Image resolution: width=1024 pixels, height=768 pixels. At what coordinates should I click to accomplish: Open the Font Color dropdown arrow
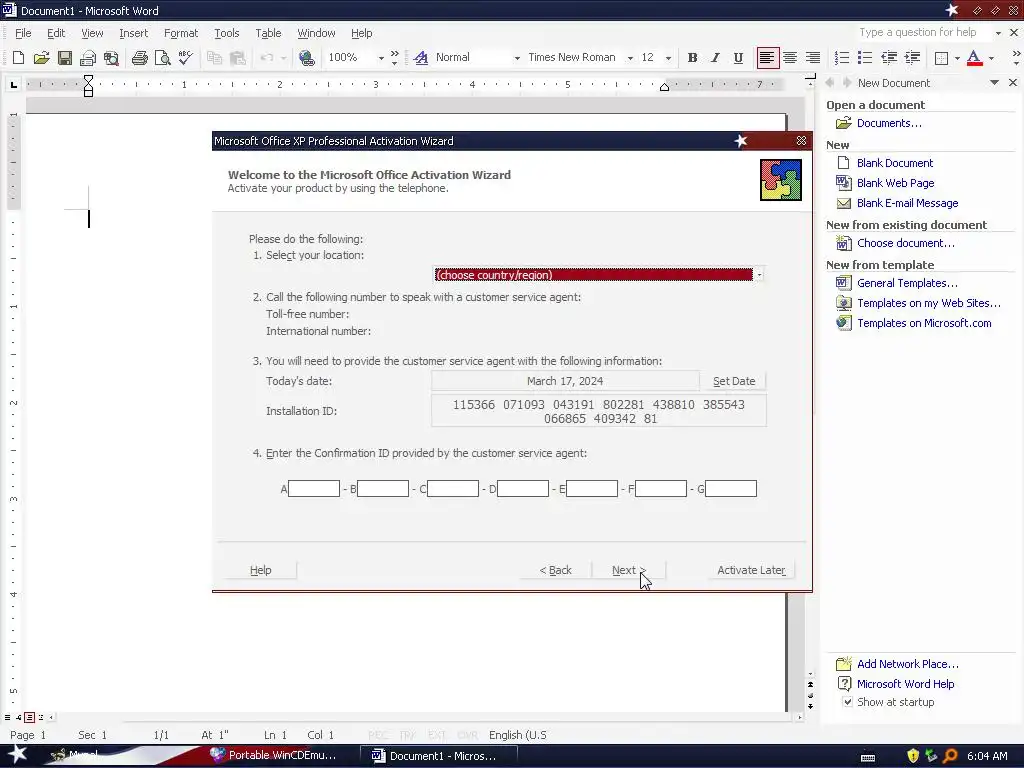coord(991,58)
